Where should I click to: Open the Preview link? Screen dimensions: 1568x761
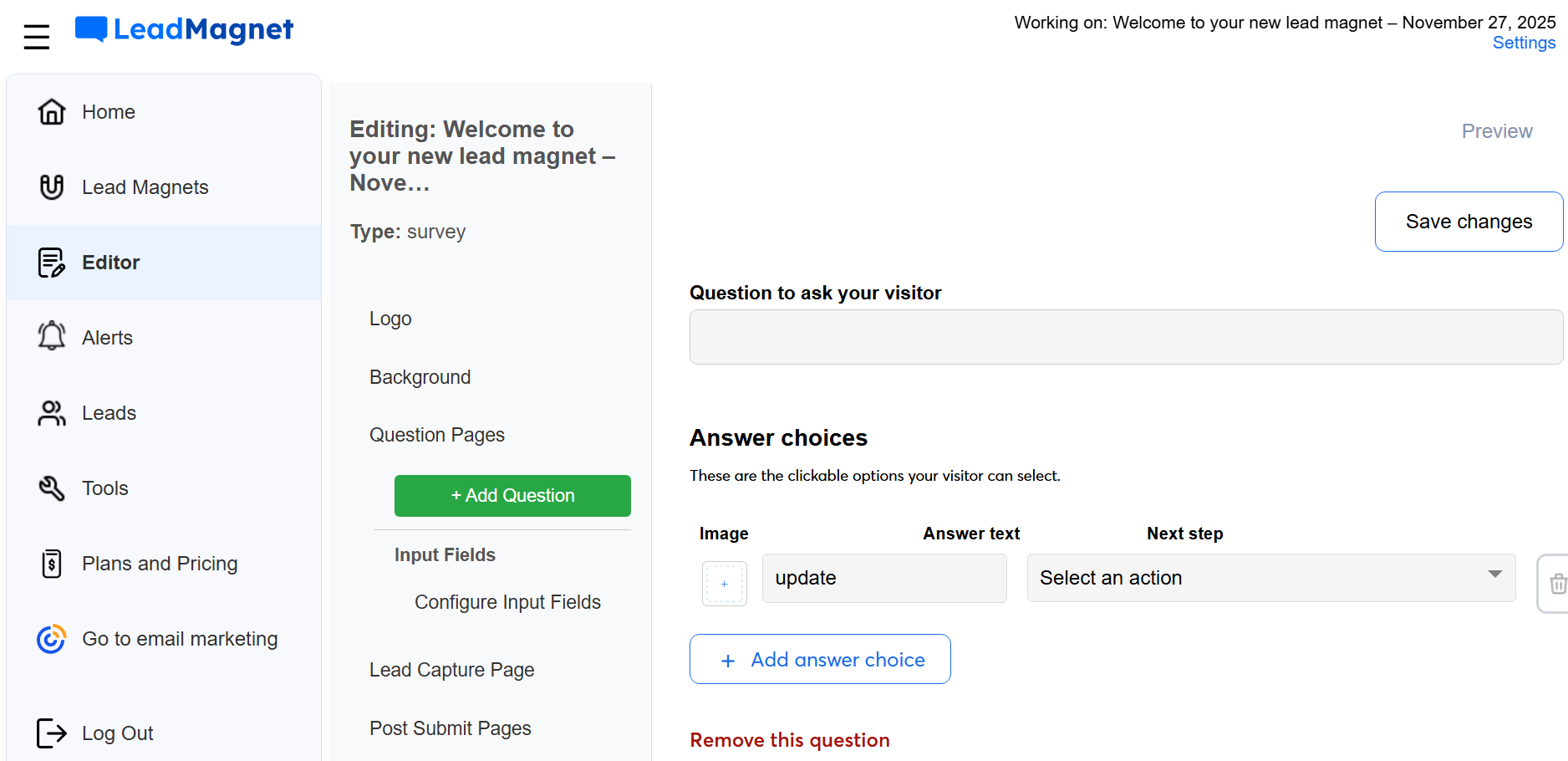pos(1496,130)
